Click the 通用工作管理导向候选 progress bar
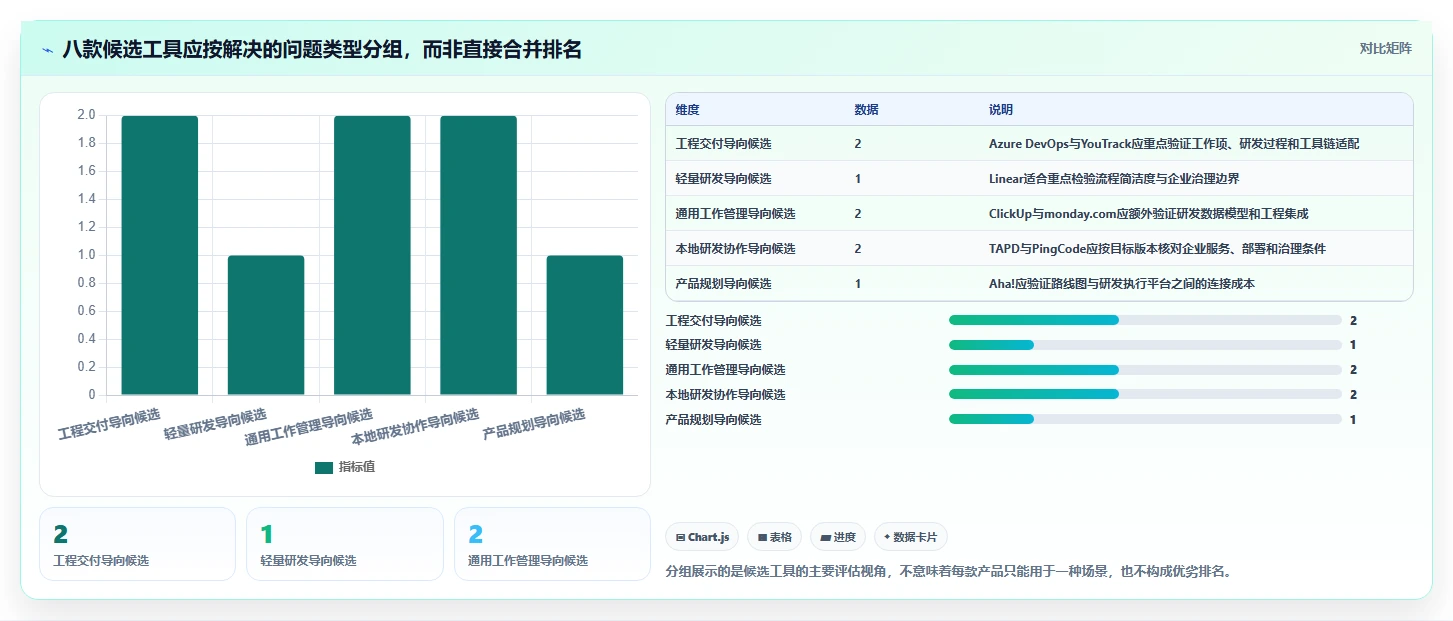 point(1145,370)
